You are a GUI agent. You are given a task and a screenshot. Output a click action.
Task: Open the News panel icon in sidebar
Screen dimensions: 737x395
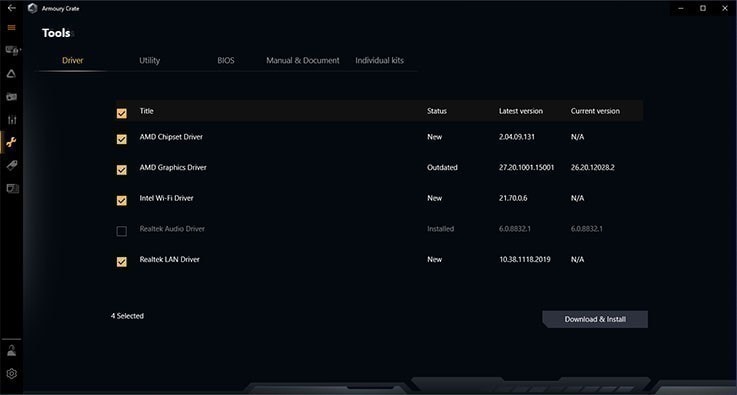(12, 189)
